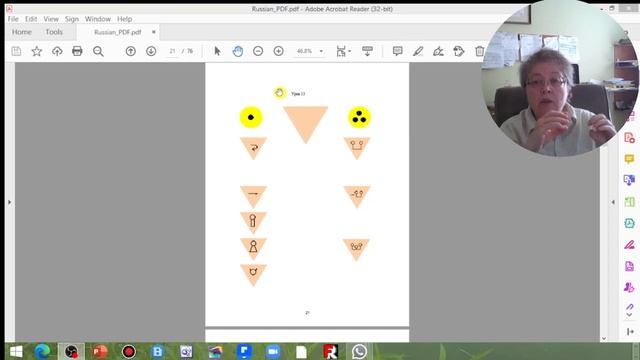
Task: Open the File menu
Action: coord(13,19)
